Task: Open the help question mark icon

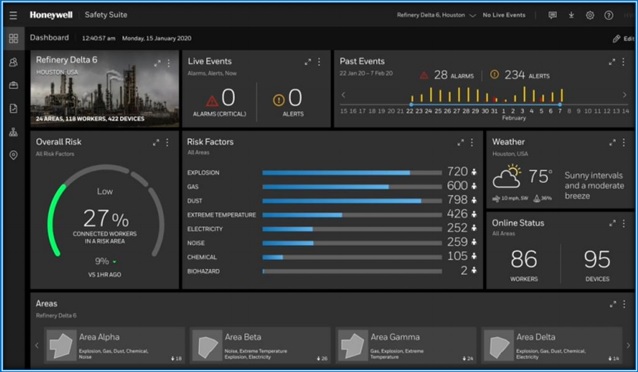Action: pos(608,15)
